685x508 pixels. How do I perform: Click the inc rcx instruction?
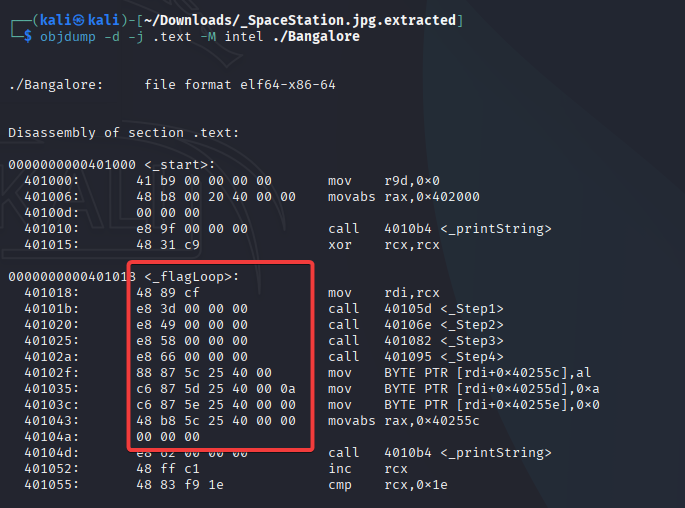pos(368,469)
